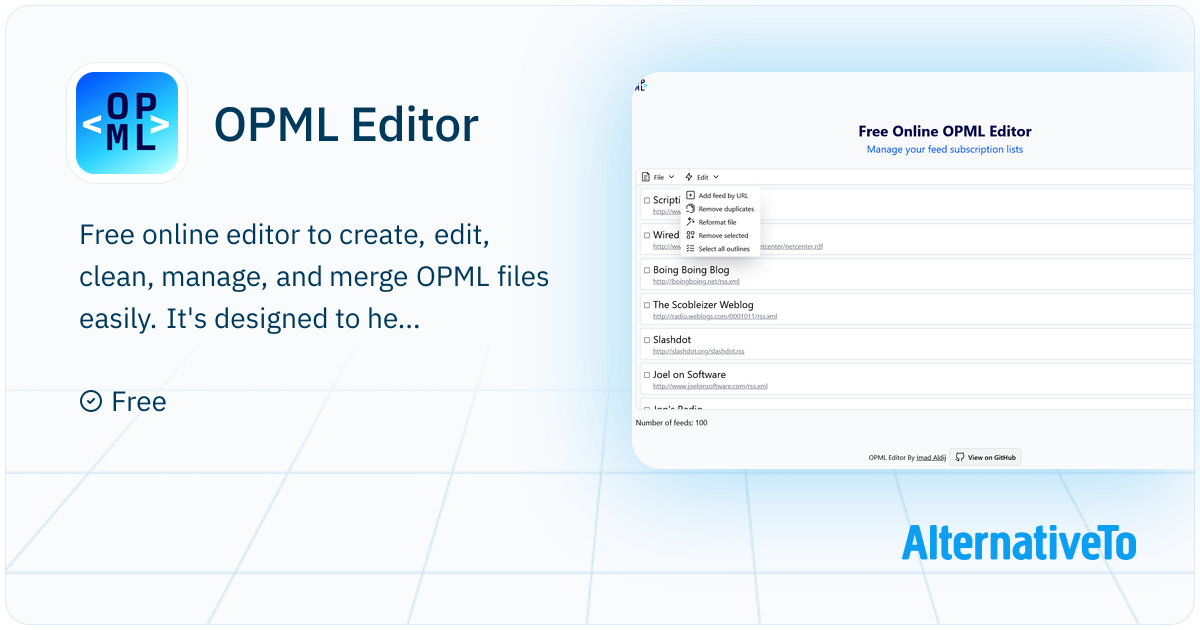The height and width of the screenshot is (630, 1200).
Task: Choose Add feed by URL
Action: tap(720, 196)
